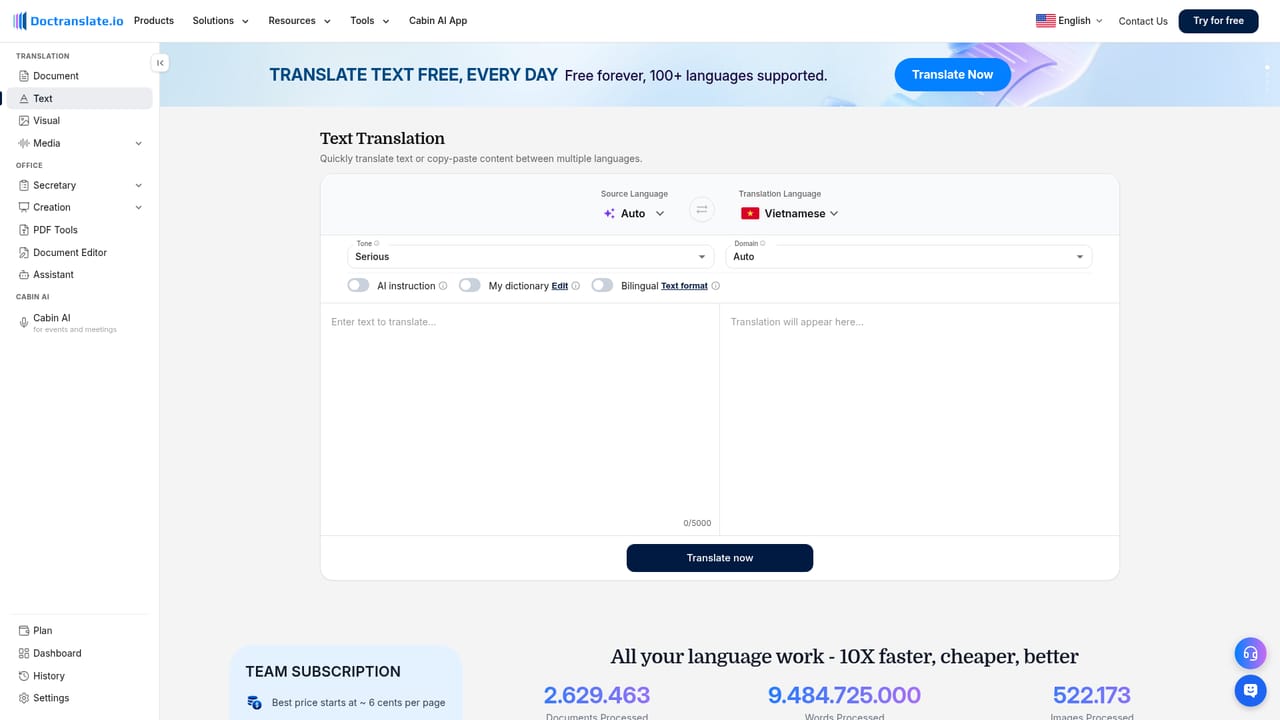Show the Bilingual info icon

pyautogui.click(x=715, y=286)
